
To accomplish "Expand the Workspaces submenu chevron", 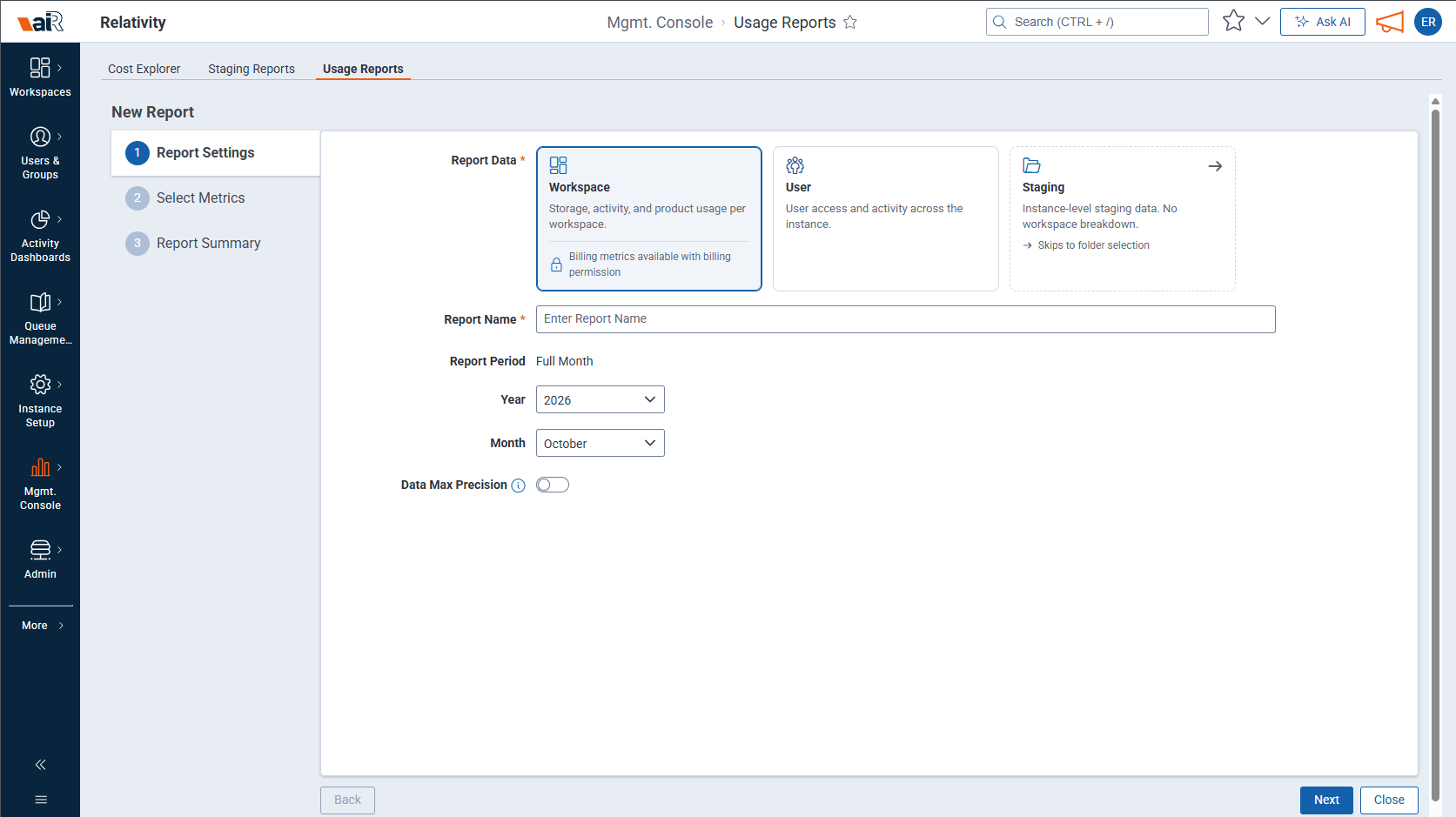I will pos(59,67).
